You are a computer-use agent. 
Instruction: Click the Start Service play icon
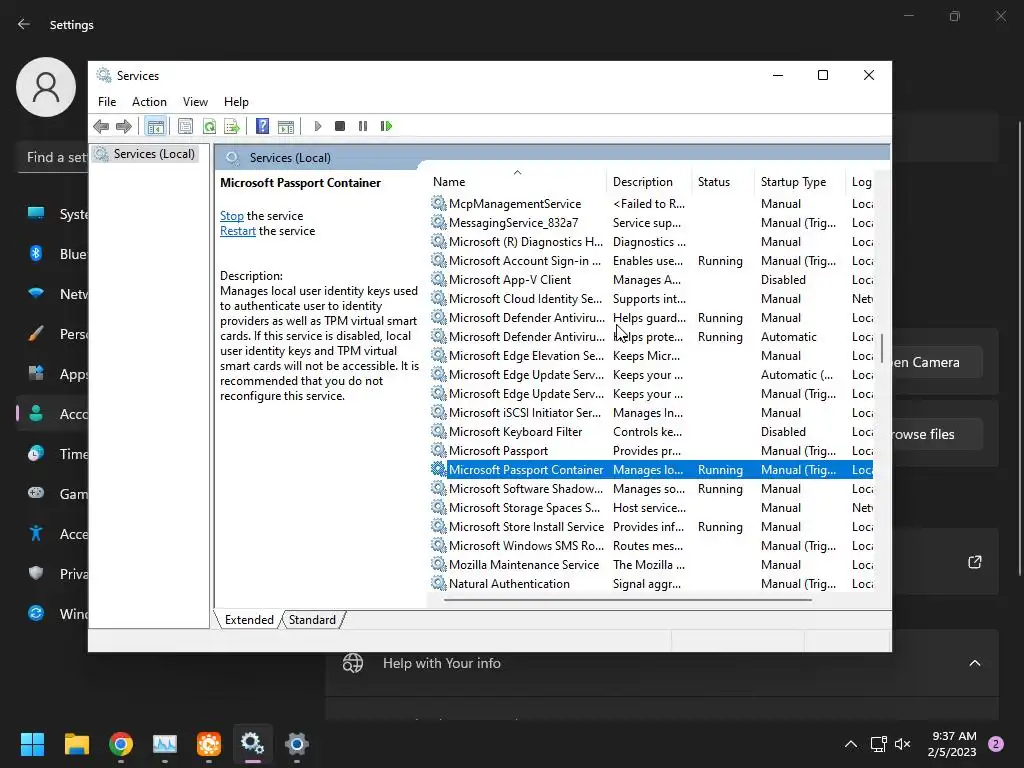(318, 126)
